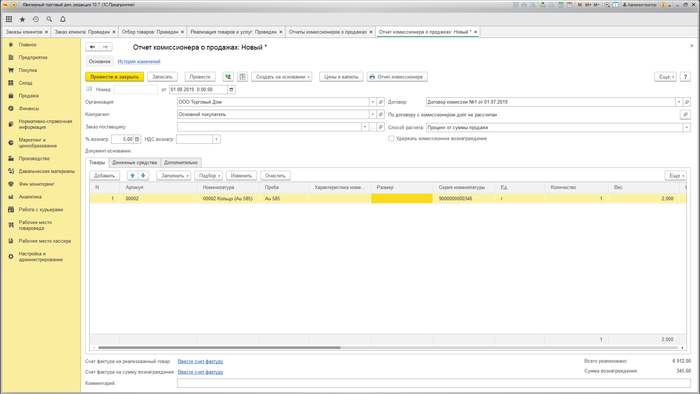This screenshot has width=700, height=394.
Task: Switch to Реализация товаров и услуг tab
Action: pyautogui.click(x=233, y=32)
